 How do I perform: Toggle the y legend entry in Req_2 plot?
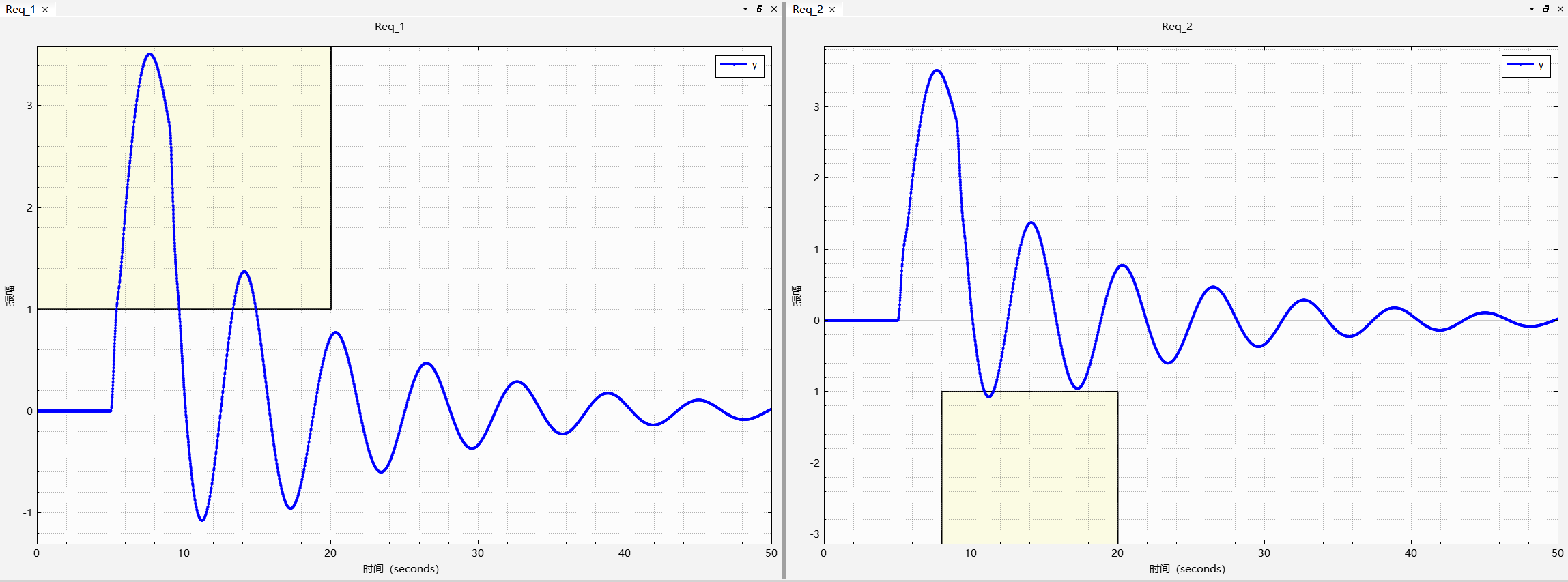click(x=1526, y=66)
